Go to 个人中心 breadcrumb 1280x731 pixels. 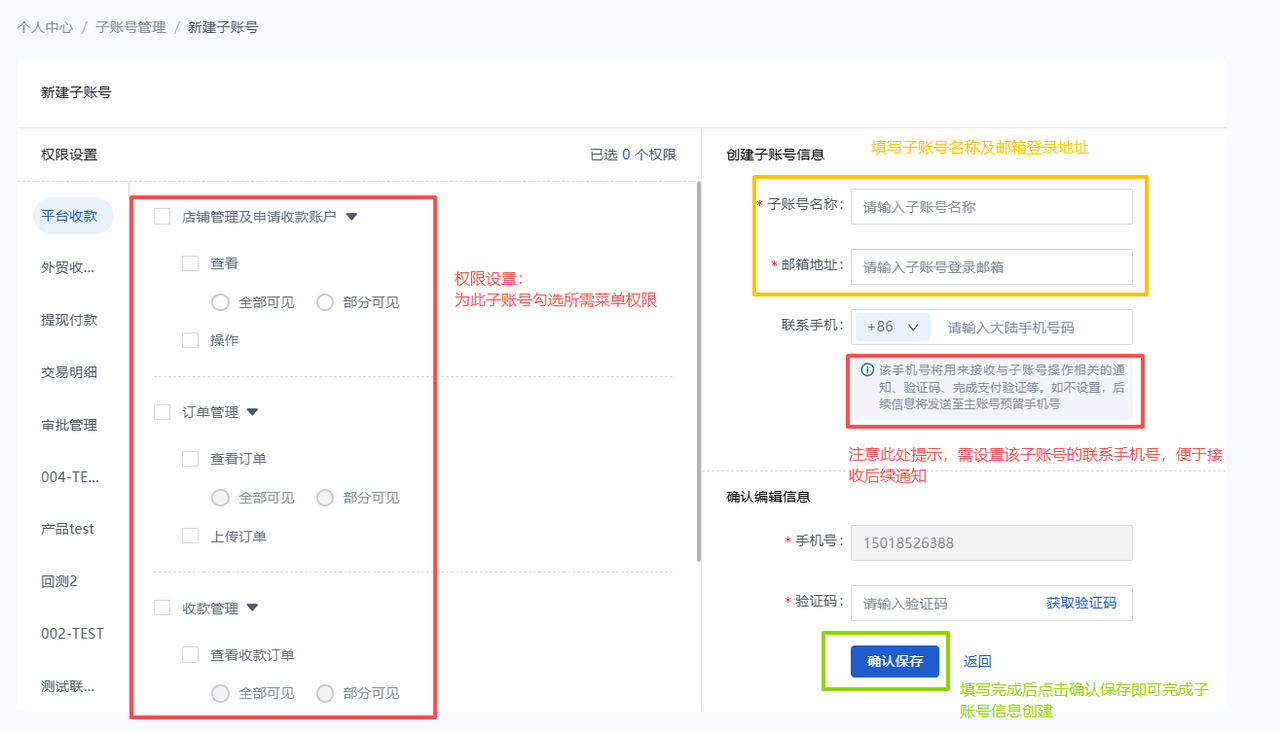pos(45,28)
